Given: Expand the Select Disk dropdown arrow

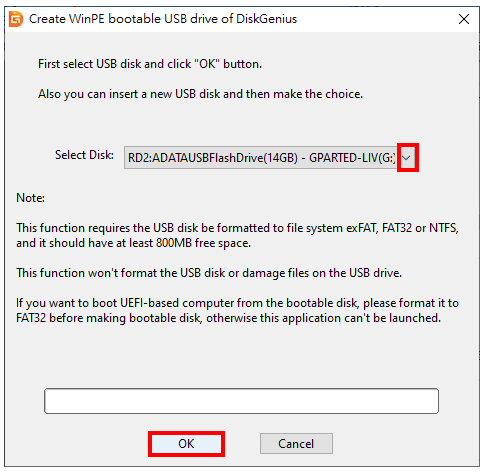Looking at the screenshot, I should coord(407,158).
